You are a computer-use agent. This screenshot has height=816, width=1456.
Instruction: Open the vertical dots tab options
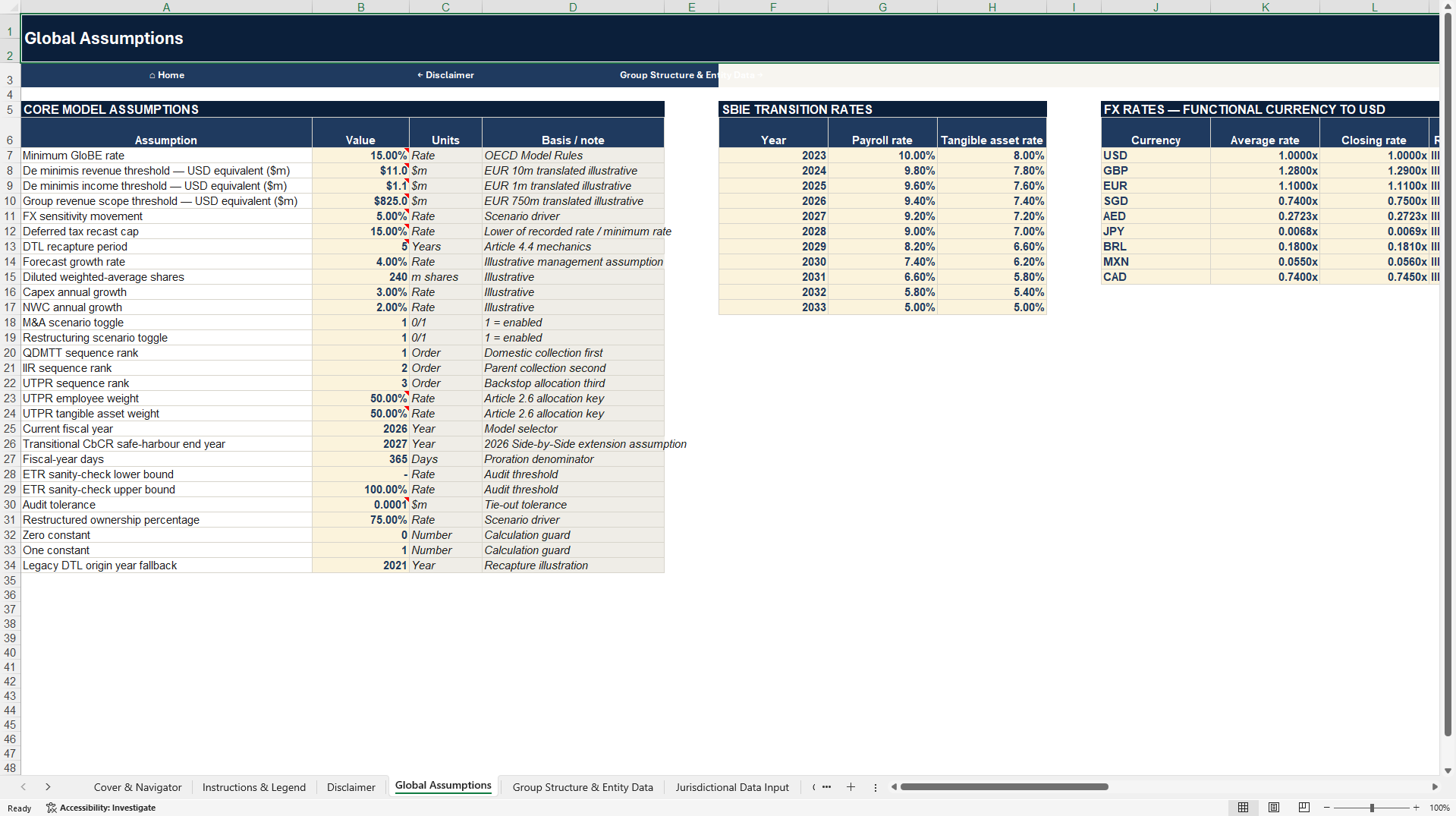click(x=875, y=787)
